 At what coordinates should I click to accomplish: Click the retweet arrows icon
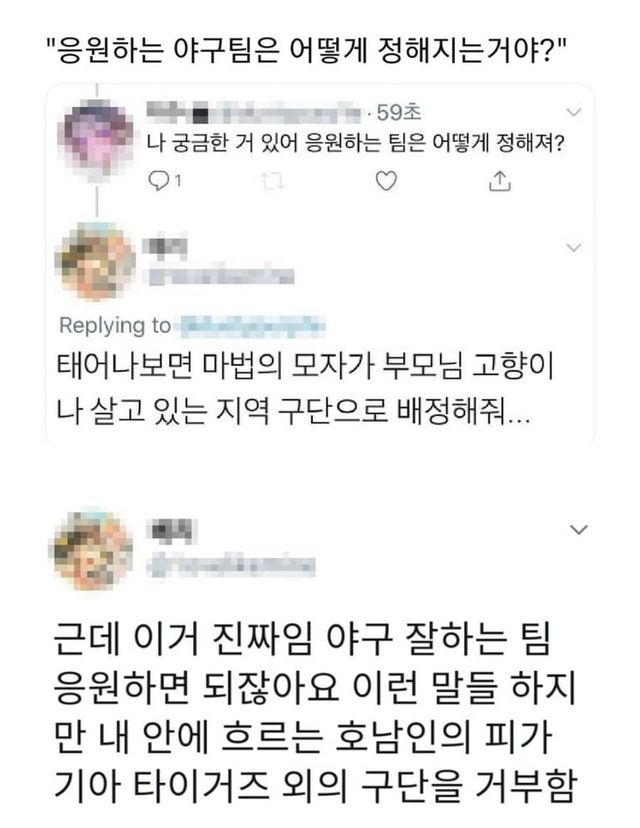click(x=273, y=181)
